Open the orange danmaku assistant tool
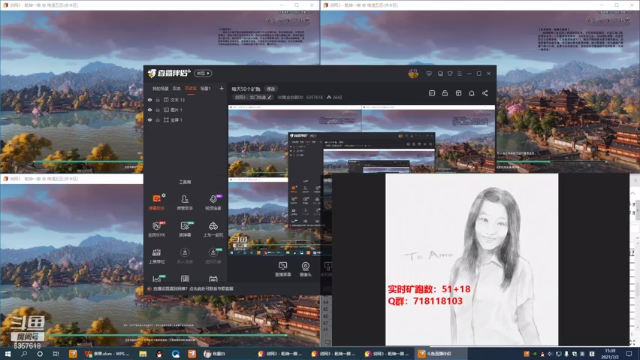Image resolution: width=640 pixels, height=360 pixels. click(x=157, y=202)
